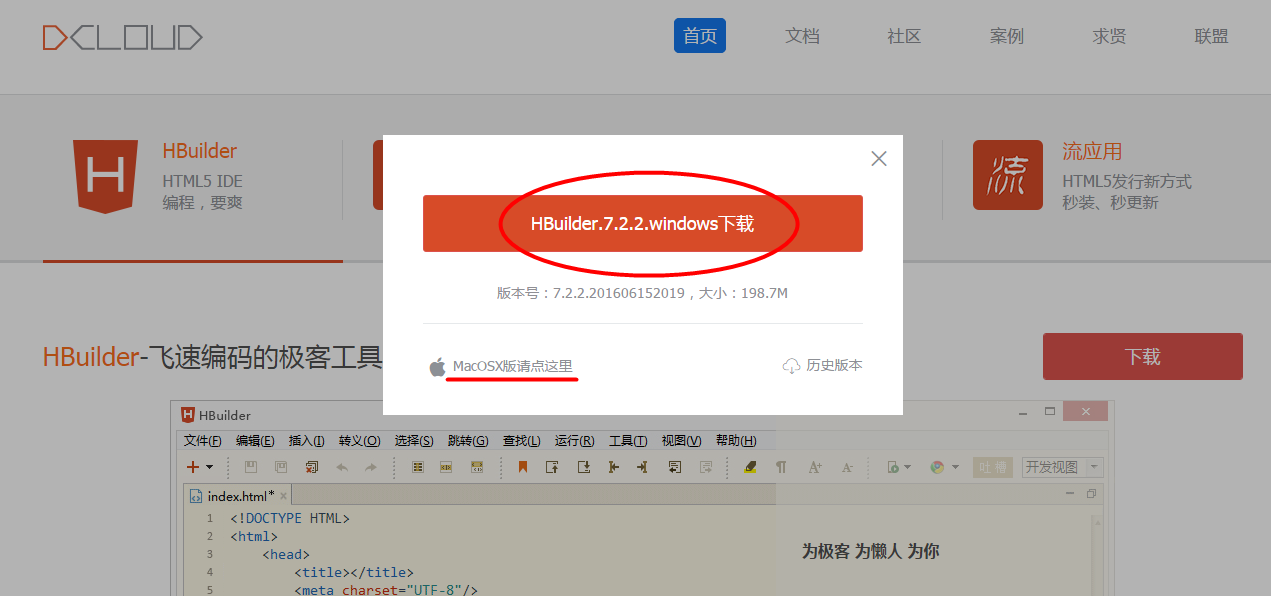Viewport: 1271px width, 596px height.
Task: Click HBuilder.7.2.2.windows下载 button
Action: (x=643, y=224)
